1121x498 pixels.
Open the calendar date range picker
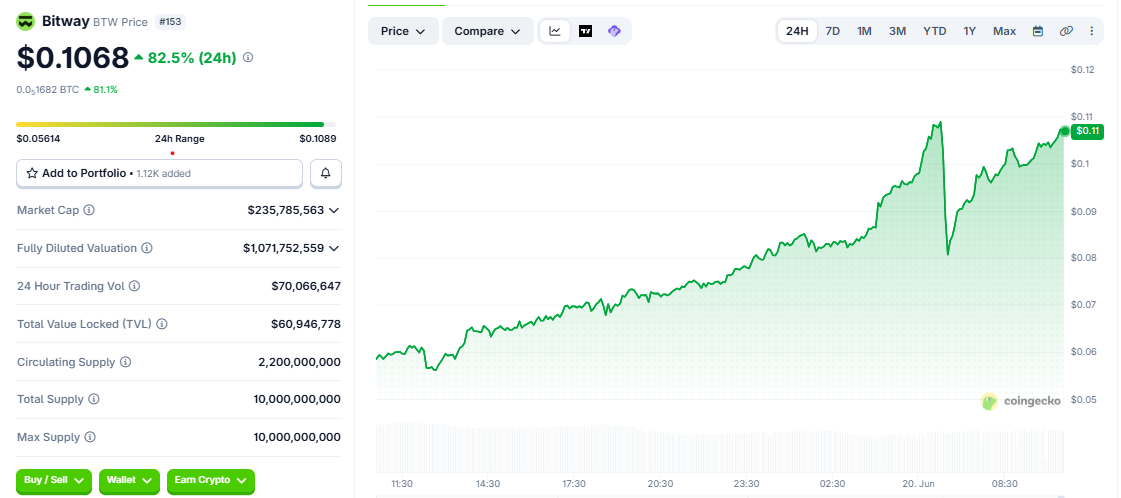[1038, 31]
